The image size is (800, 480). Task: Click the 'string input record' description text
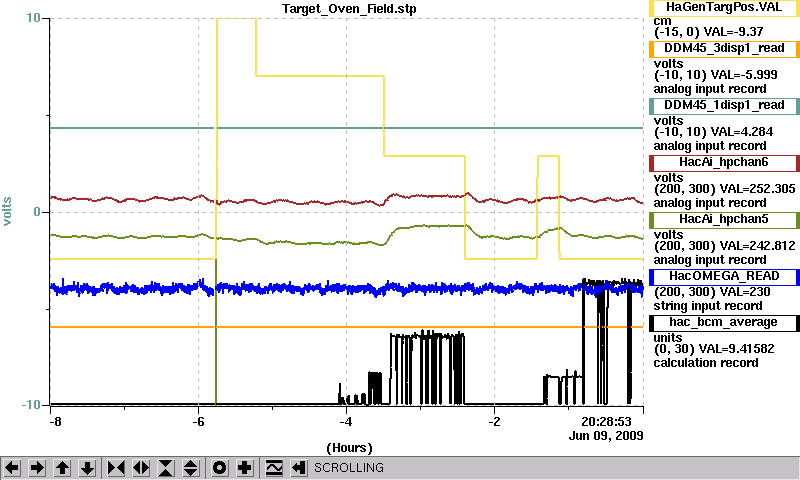[708, 306]
